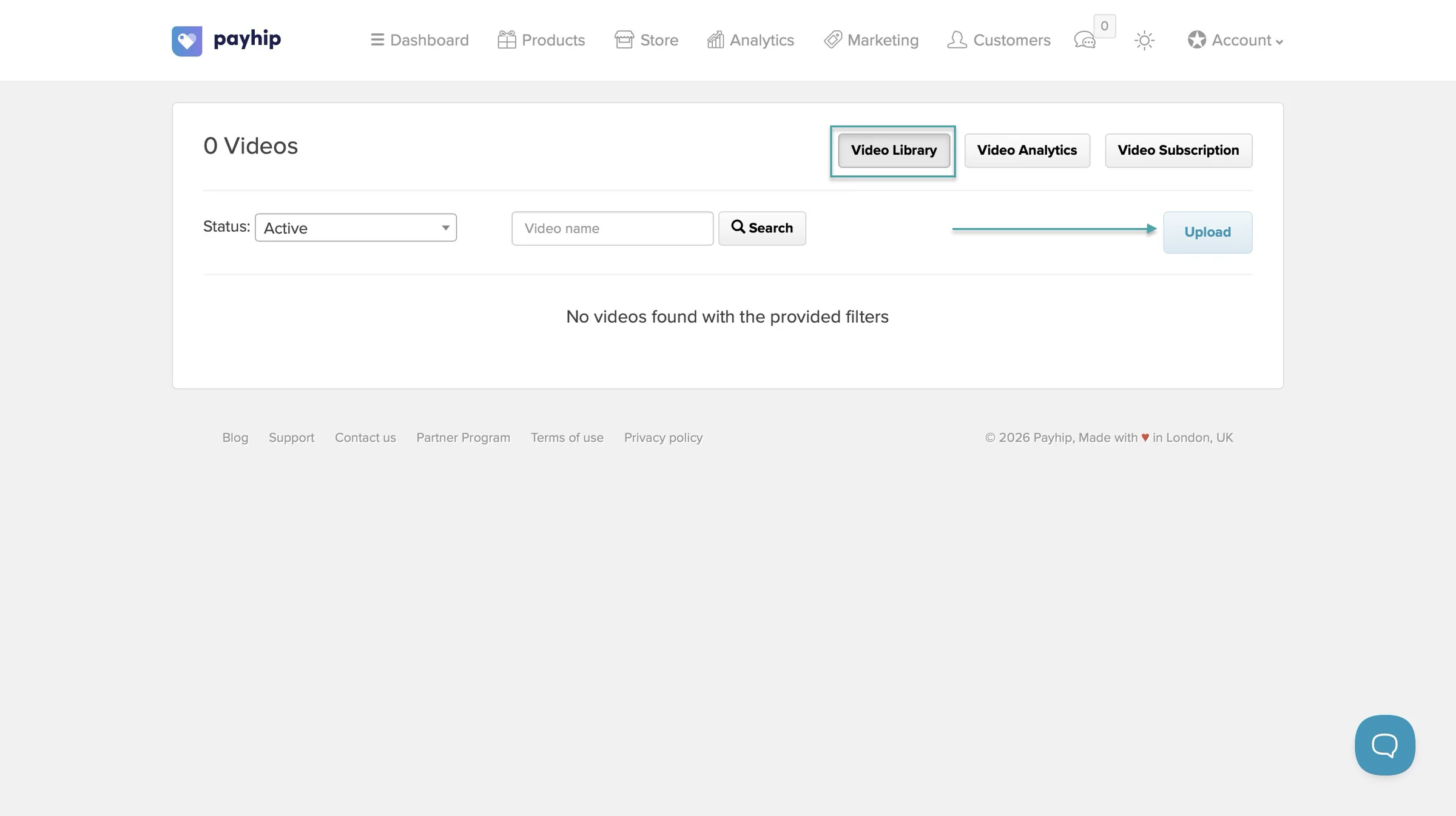This screenshot has width=1456, height=816.
Task: Open the Support footer link
Action: click(292, 437)
